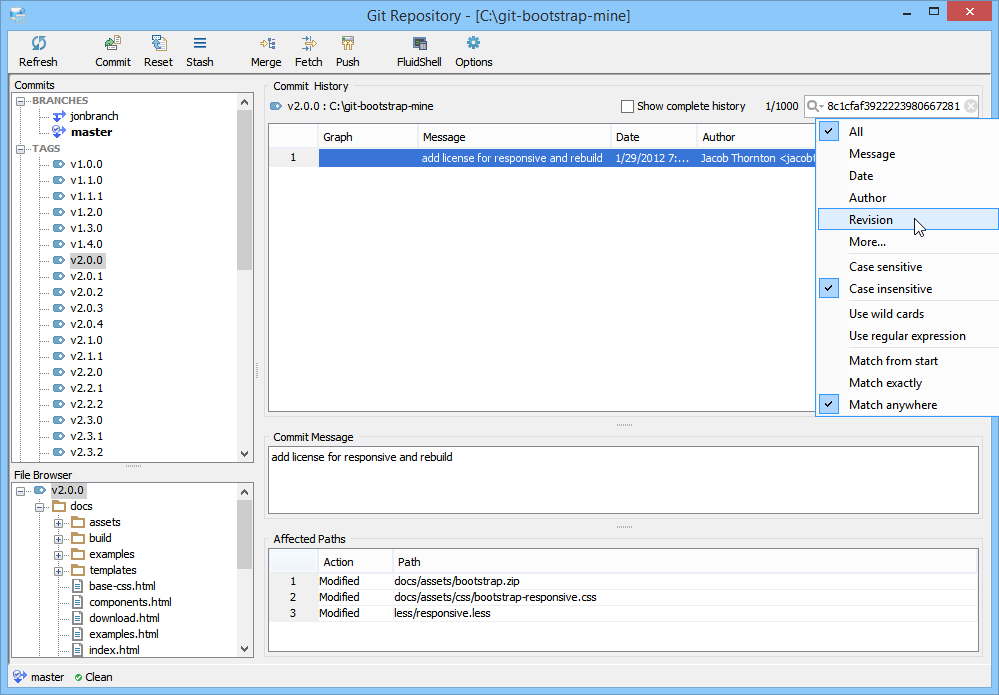Click in the Commit Message text box
This screenshot has width=999, height=695.
[x=623, y=480]
